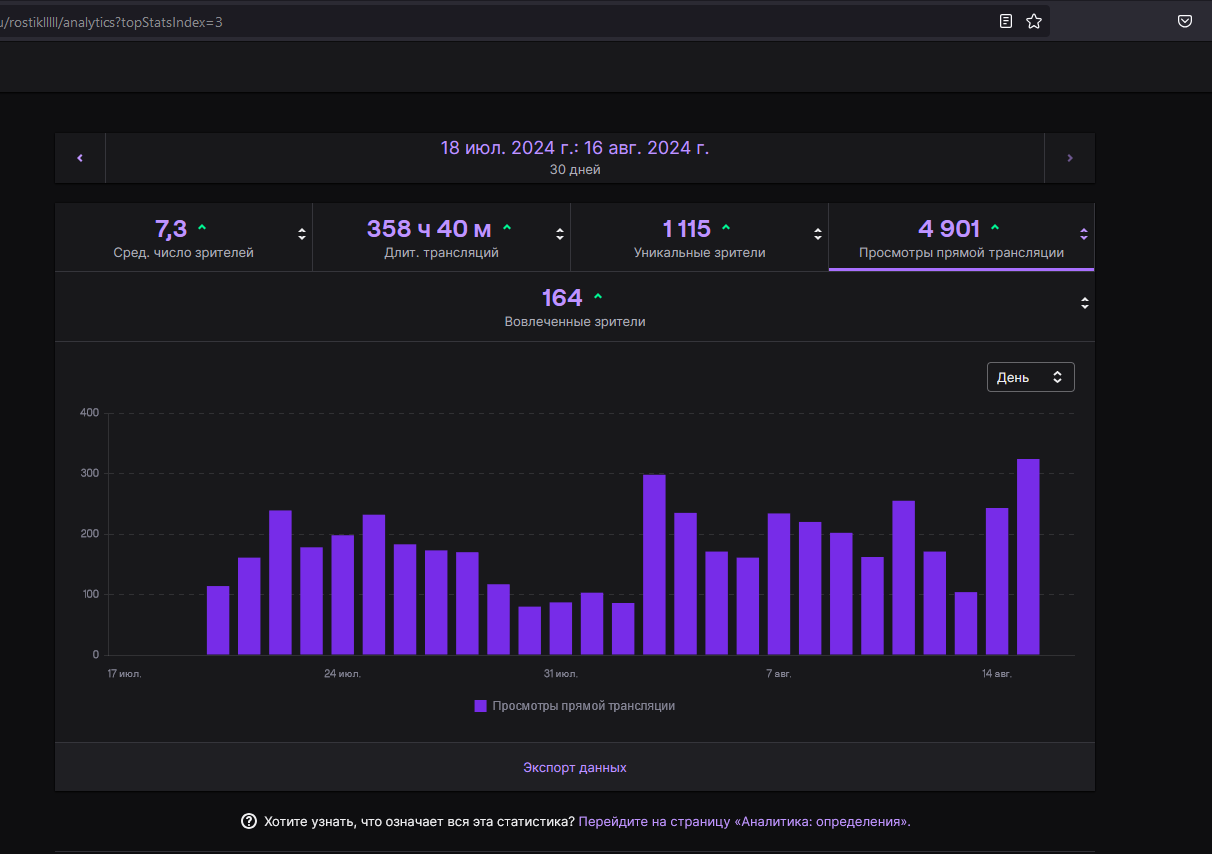Open metric selector arrows beside 7,3 average viewers
Screen dimensions: 1212x854
pos(302,235)
